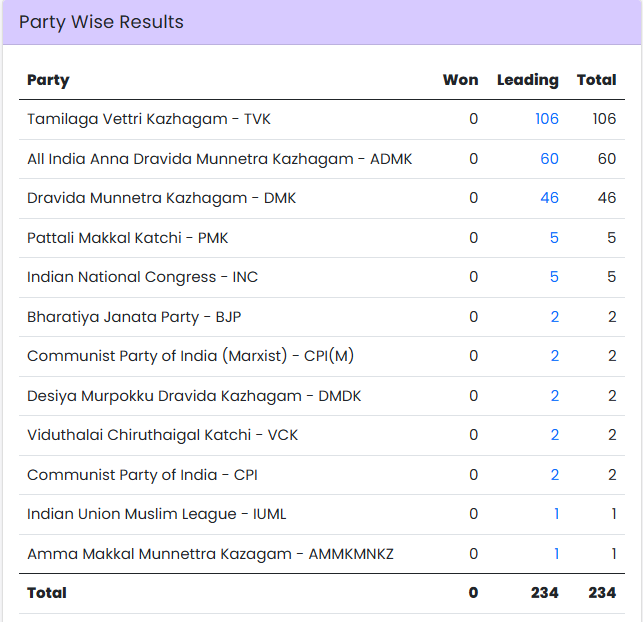Open DMDK leading count 2 link
This screenshot has width=643, height=622.
click(554, 396)
